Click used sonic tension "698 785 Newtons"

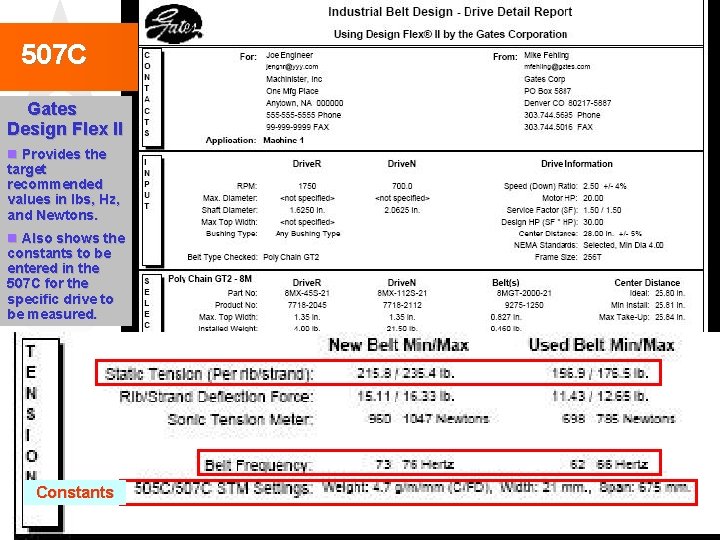point(619,419)
